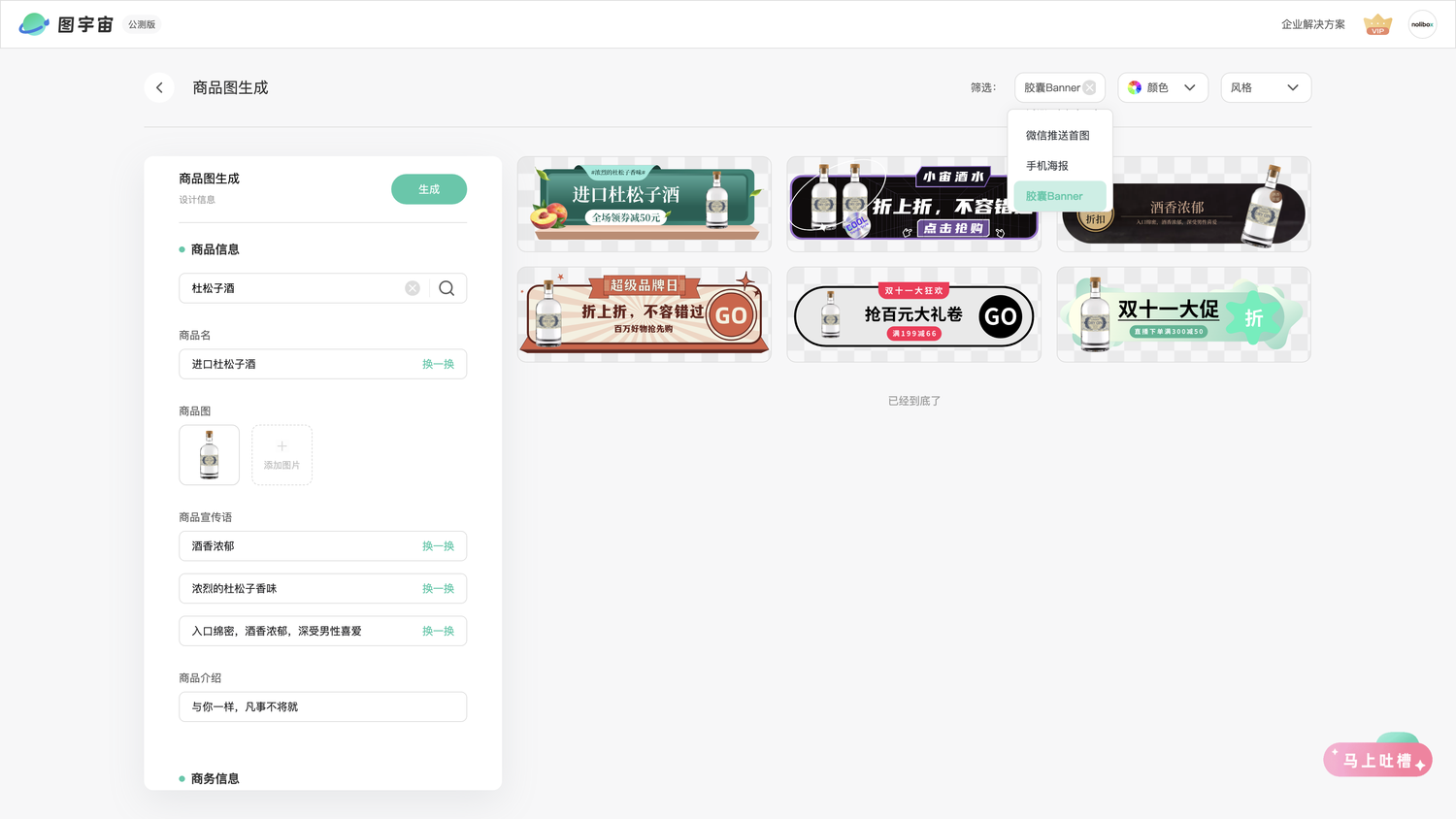Image resolution: width=1456 pixels, height=819 pixels.
Task: Click the 已经到底了 end-of-list text
Action: pyautogui.click(x=914, y=401)
